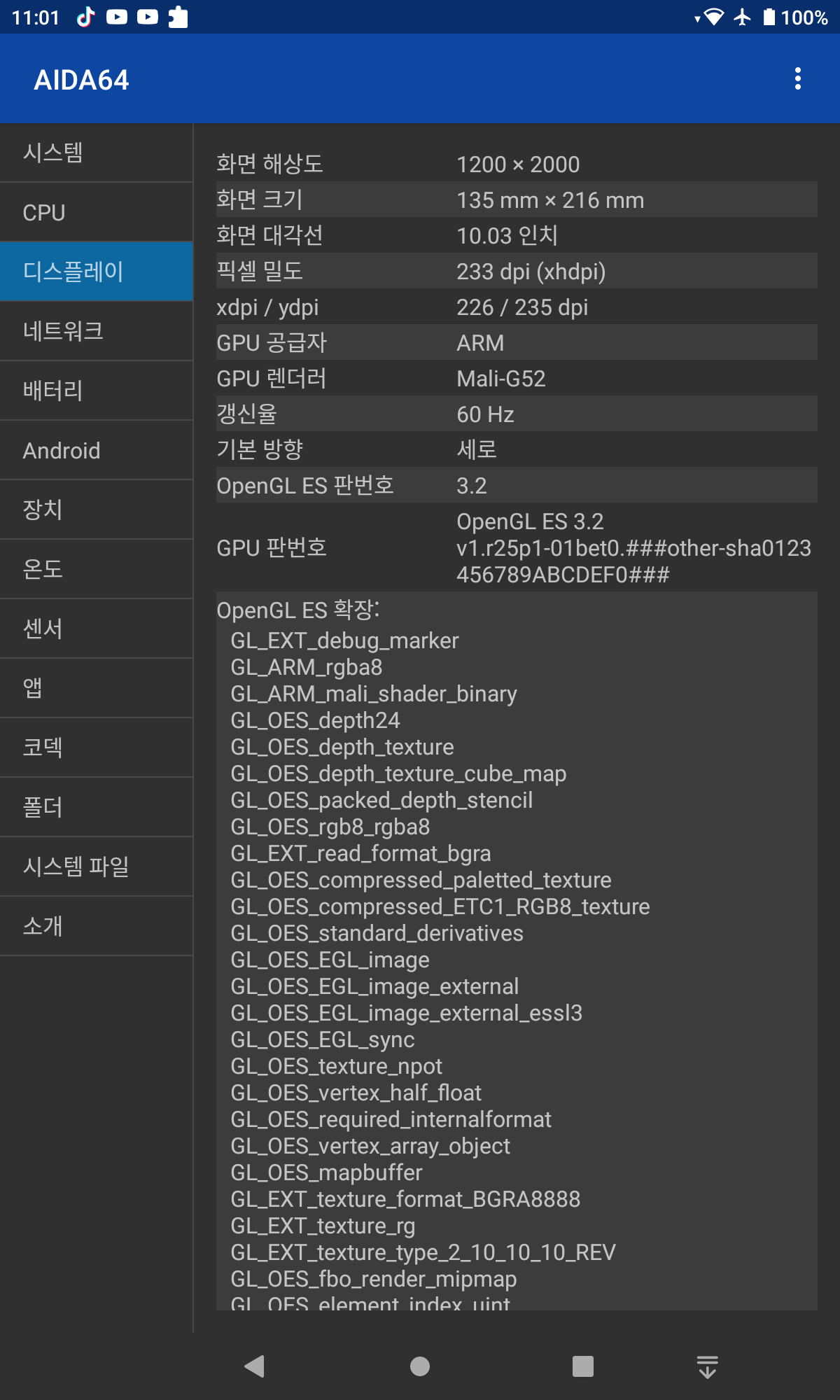Select the GPU 렌더러 value Mali-G52
This screenshot has height=1400, width=840.
coord(501,379)
